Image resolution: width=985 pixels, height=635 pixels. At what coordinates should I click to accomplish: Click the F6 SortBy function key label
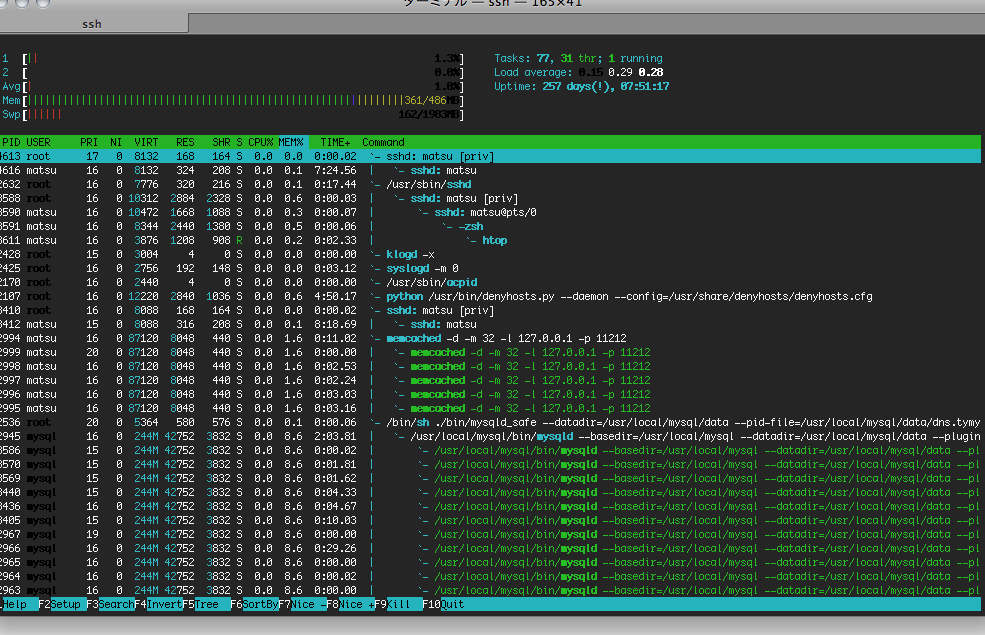click(254, 604)
